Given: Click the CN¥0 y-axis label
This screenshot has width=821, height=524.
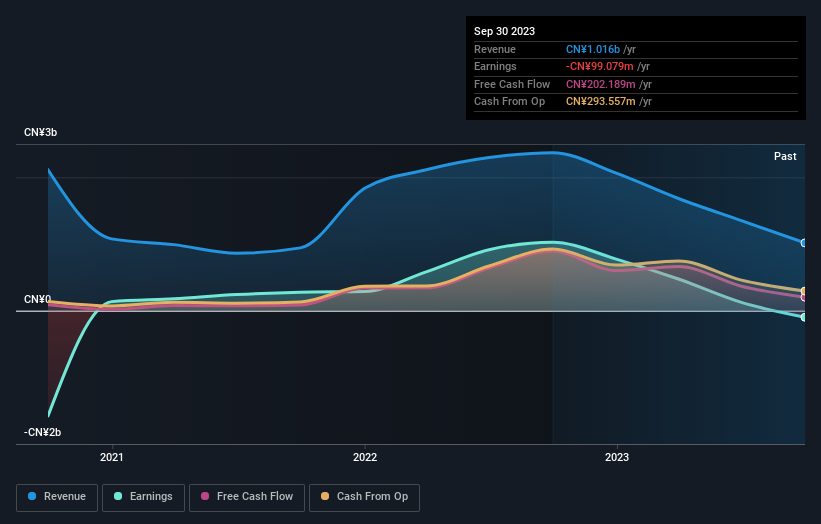Looking at the screenshot, I should click(x=37, y=299).
